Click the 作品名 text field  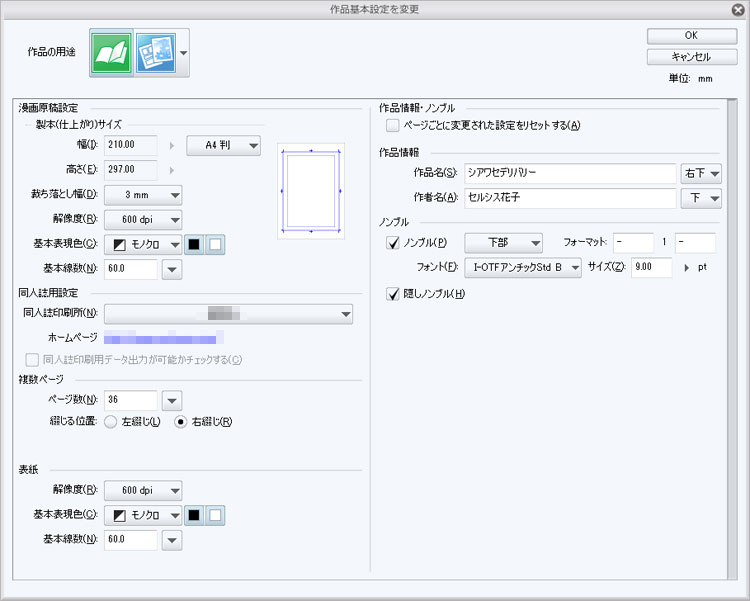(570, 173)
